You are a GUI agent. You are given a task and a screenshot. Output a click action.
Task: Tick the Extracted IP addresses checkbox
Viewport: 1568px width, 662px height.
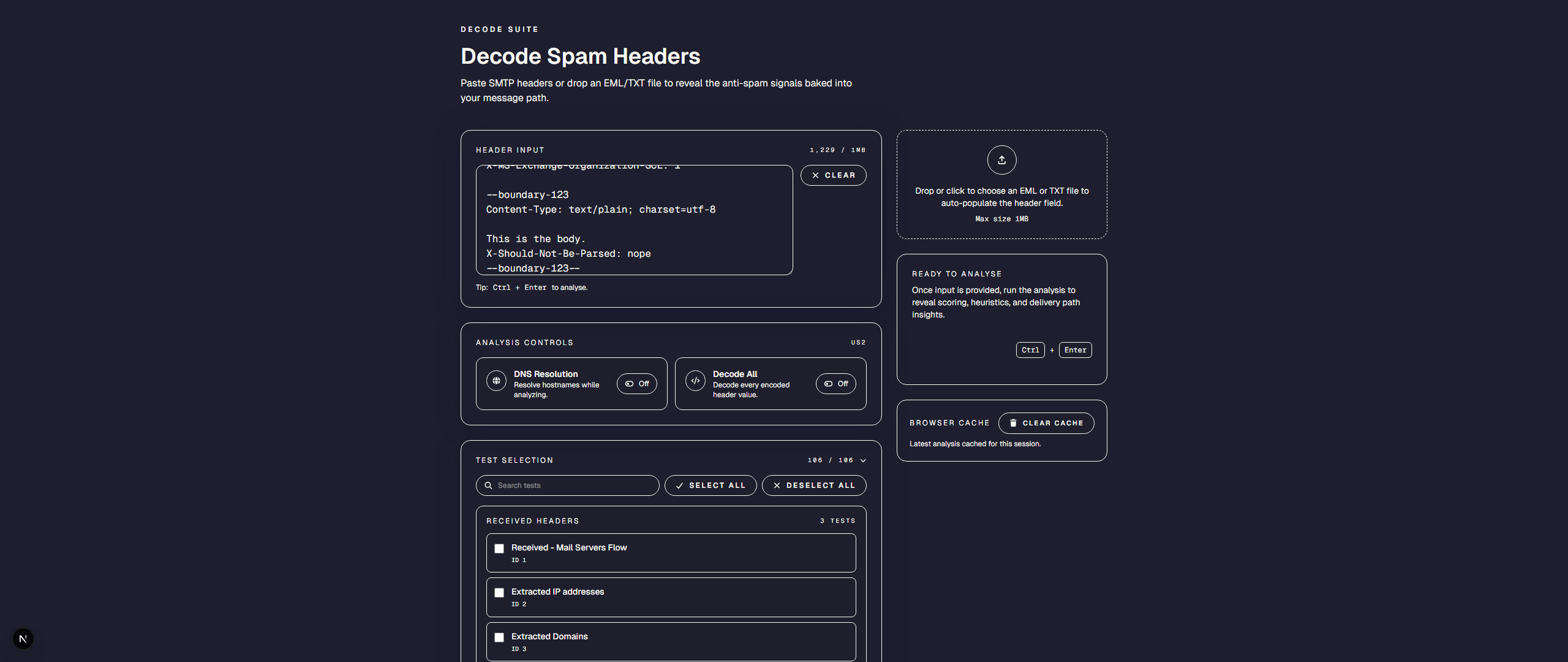pos(499,593)
